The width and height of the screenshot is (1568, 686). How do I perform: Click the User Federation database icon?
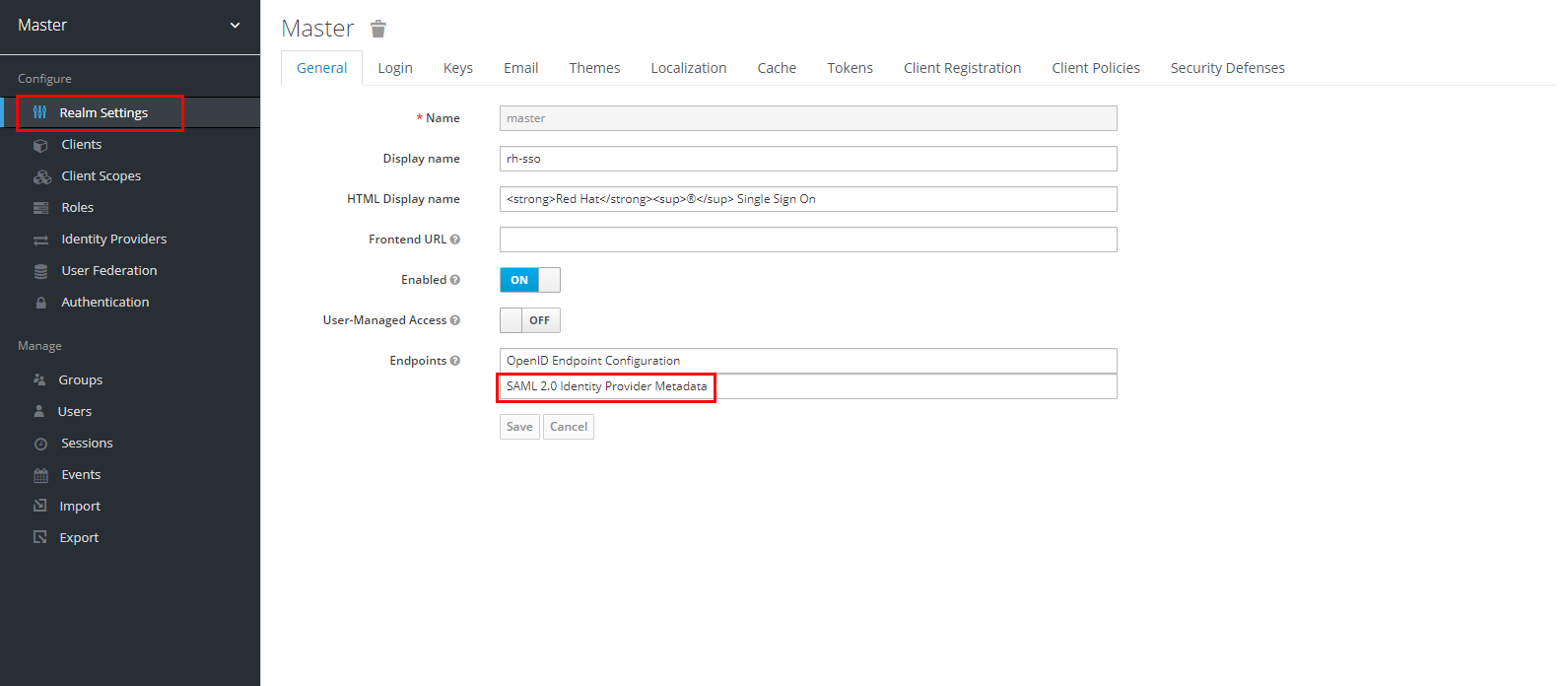[x=40, y=271]
